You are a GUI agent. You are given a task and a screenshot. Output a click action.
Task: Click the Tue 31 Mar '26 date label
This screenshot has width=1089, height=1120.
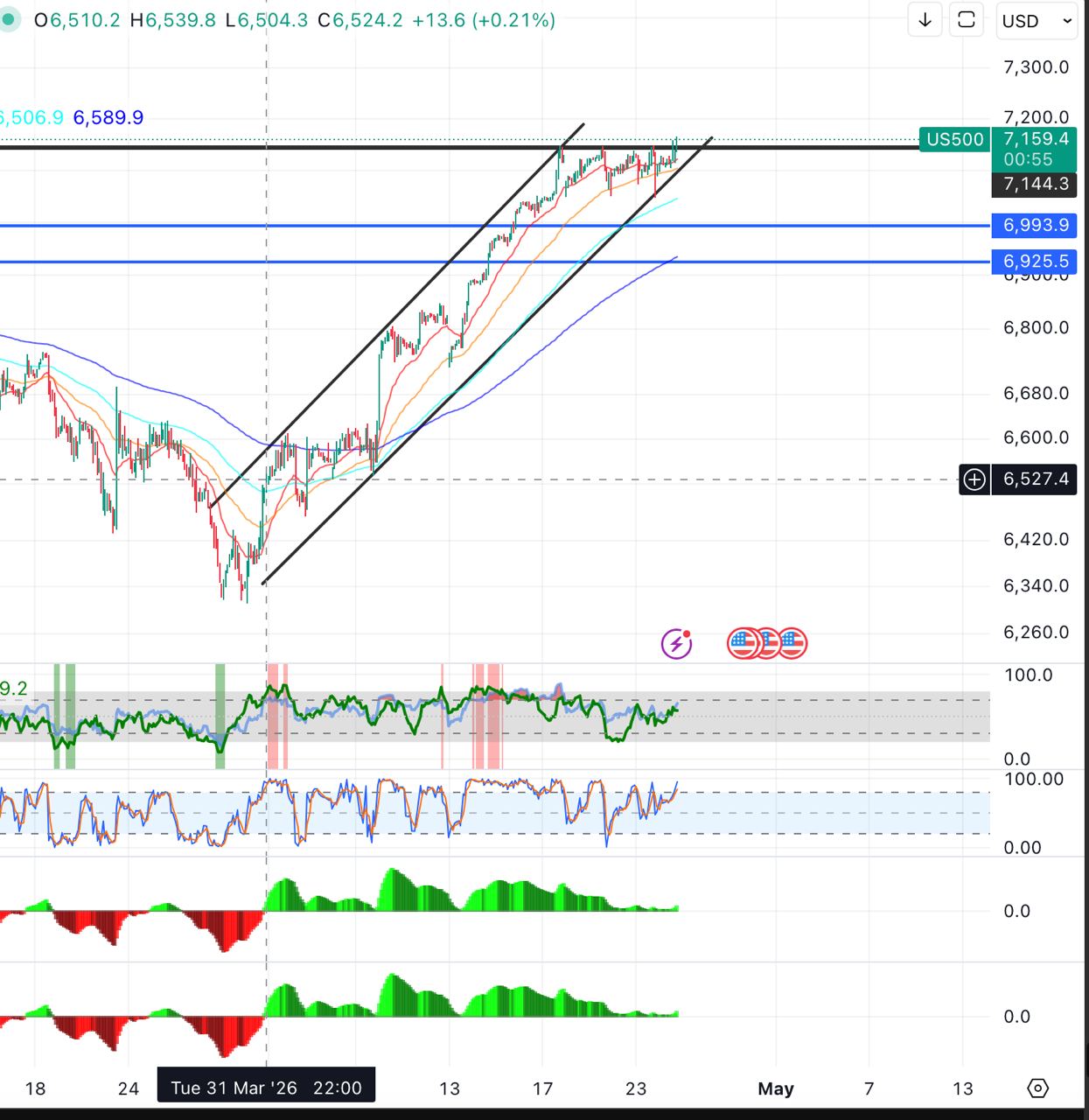(266, 1088)
